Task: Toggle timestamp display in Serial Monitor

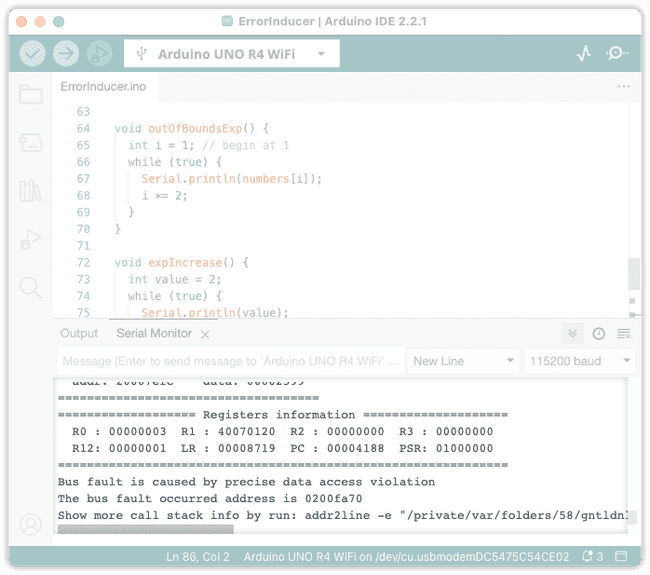Action: coord(598,334)
